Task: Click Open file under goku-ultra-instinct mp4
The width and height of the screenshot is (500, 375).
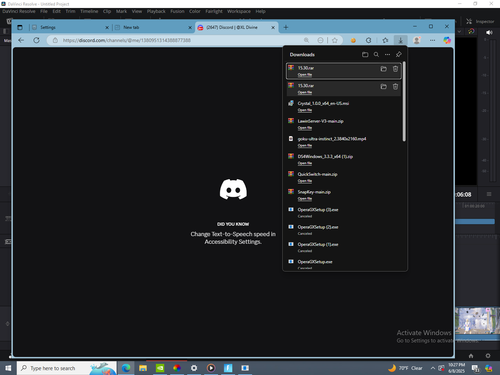Action: coord(305,145)
